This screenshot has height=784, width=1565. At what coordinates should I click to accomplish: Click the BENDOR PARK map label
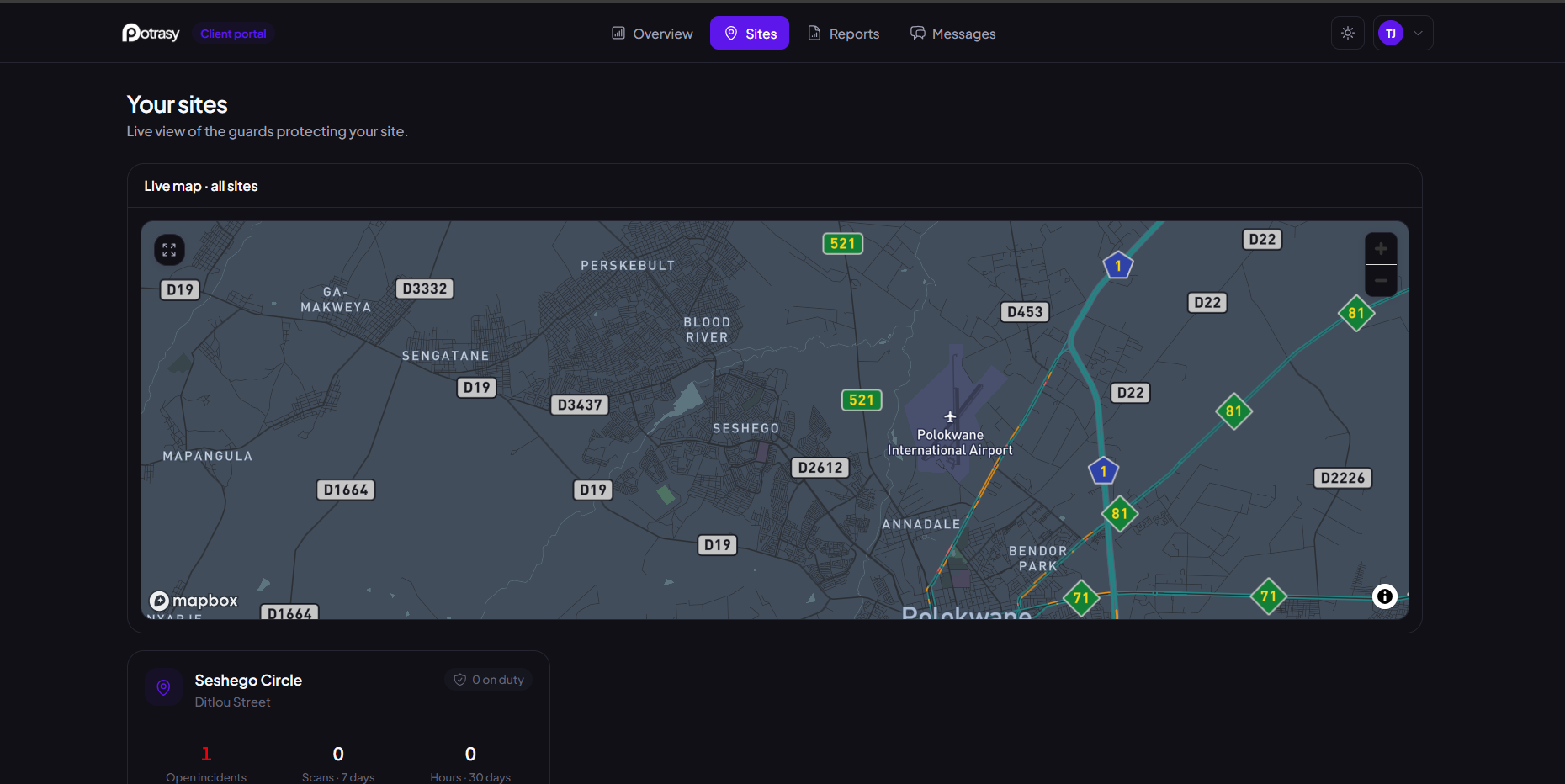[1038, 559]
